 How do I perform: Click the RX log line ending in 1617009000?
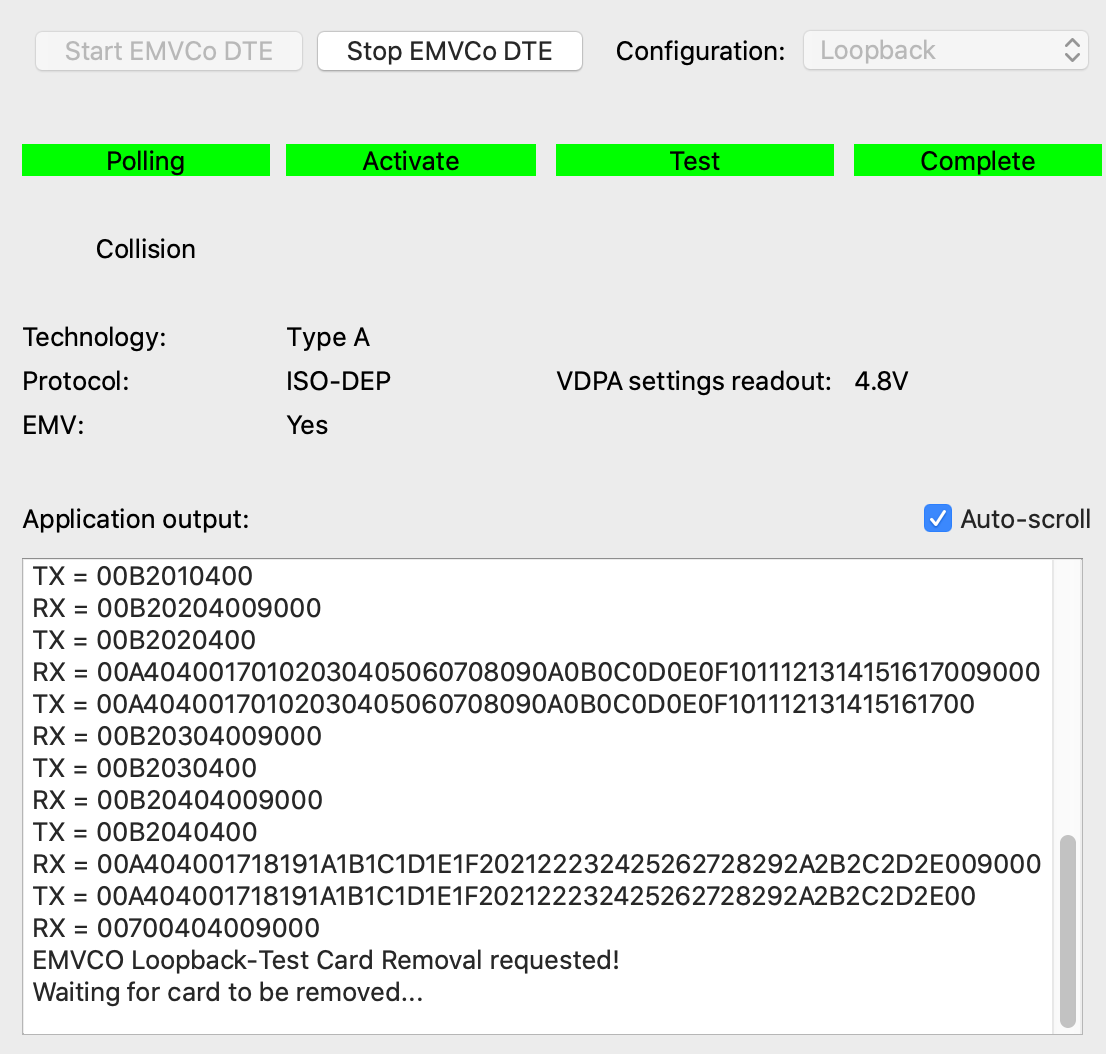coord(536,672)
